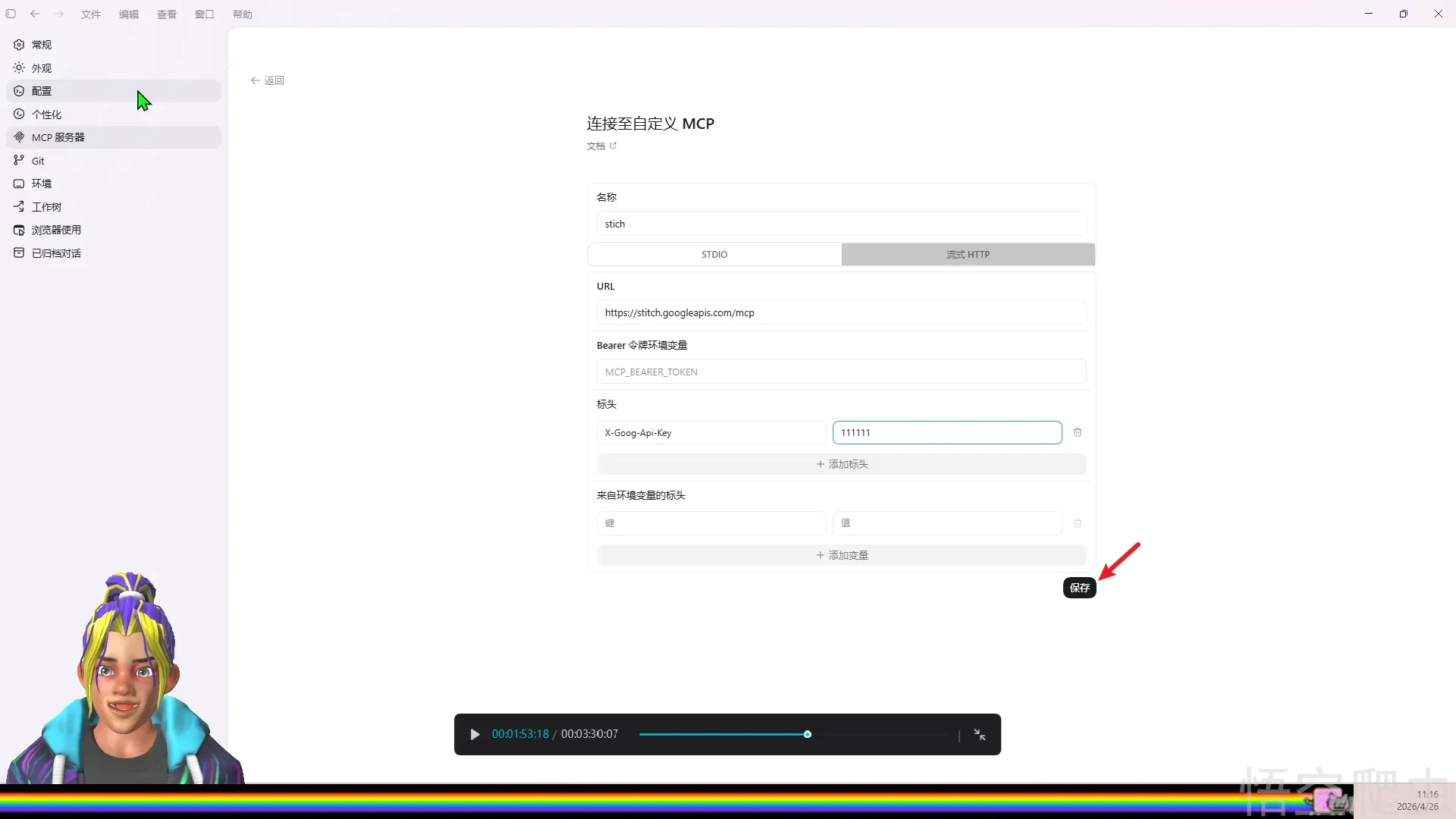Open 工作树 worktree settings
Screen dimensions: 1456x819
(45, 207)
